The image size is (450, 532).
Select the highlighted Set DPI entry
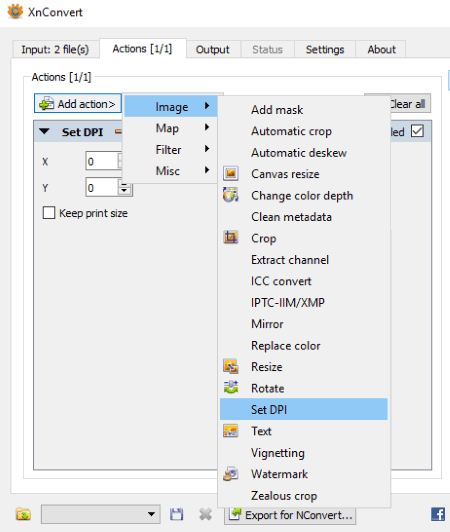coord(304,409)
